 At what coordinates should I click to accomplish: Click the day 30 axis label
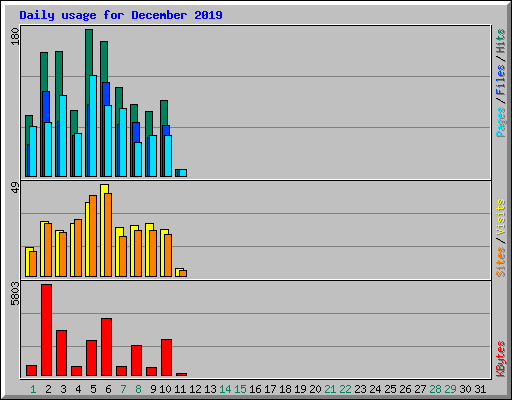click(x=465, y=389)
